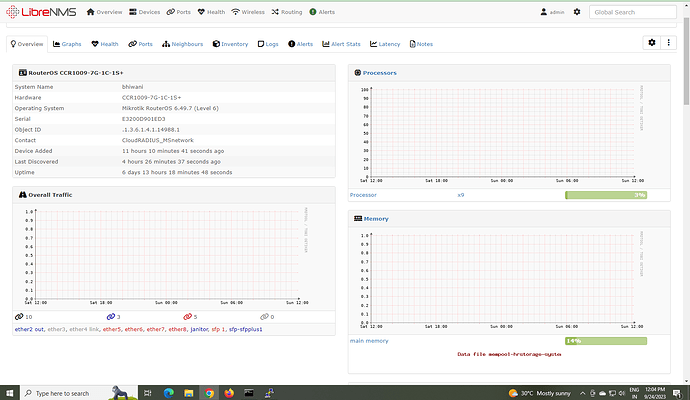Select the Object ID value
This screenshot has height=400, width=690.
pyautogui.click(x=150, y=130)
